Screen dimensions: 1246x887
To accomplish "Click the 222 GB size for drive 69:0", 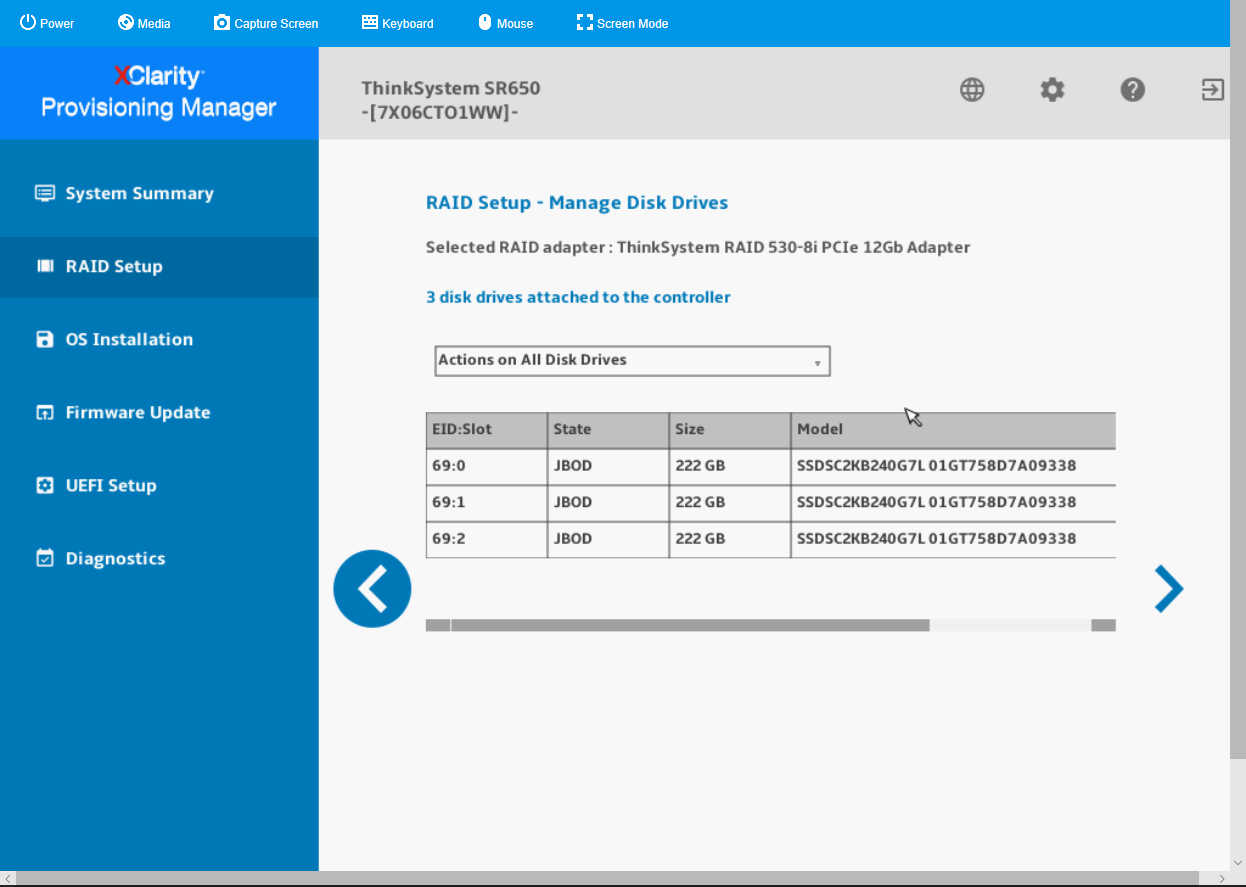I will 700,466.
